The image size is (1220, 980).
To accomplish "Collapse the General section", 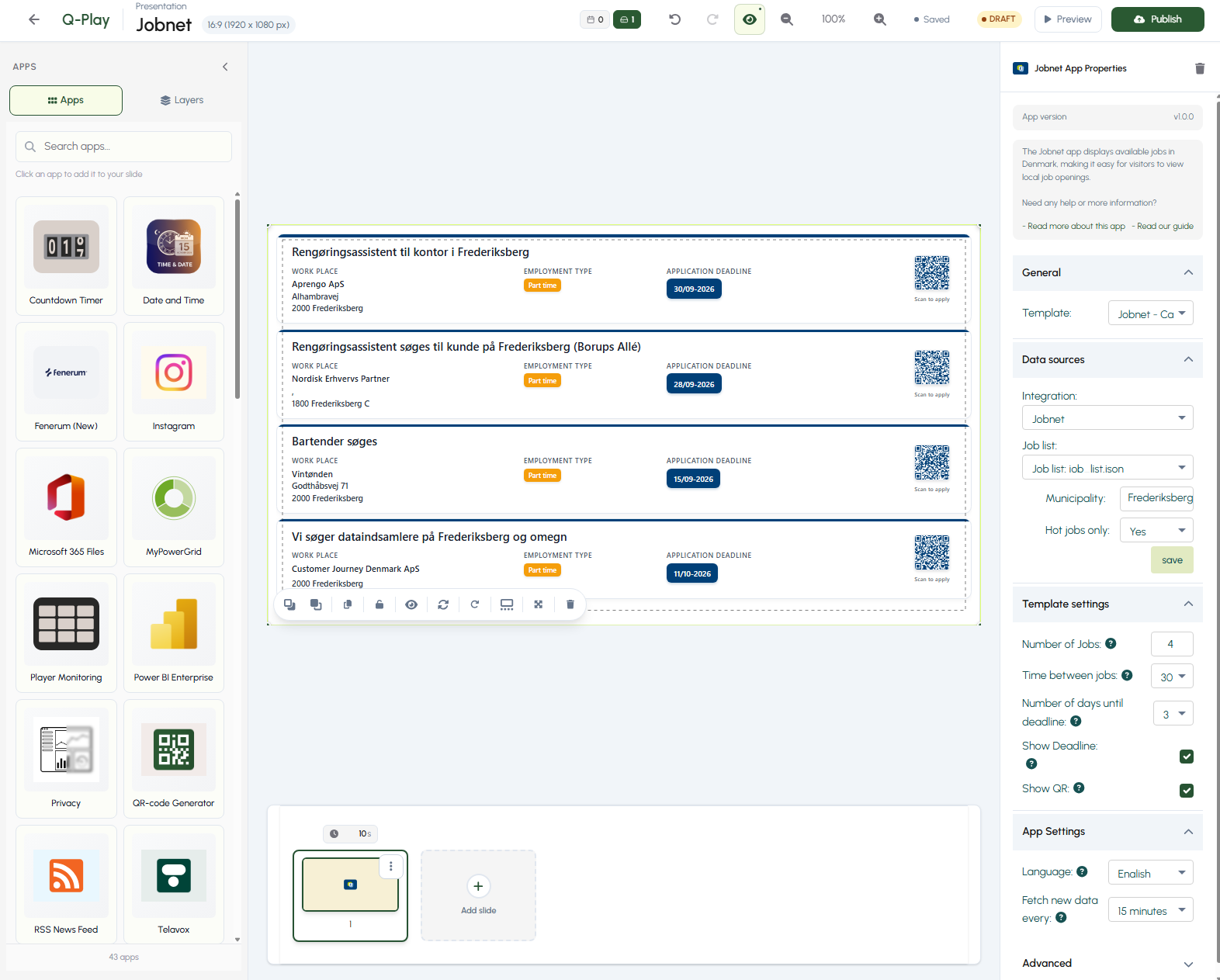I will click(1107, 272).
